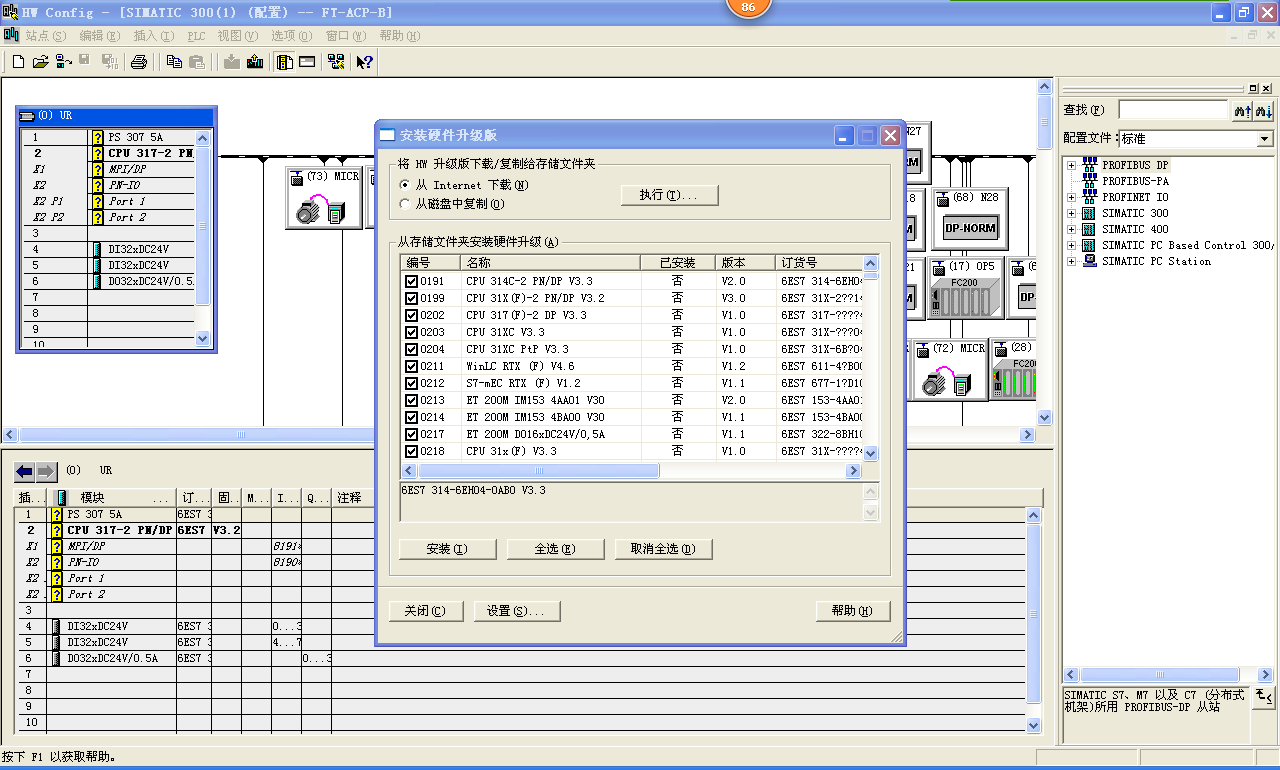Click the 订货号 column header in update list

[x=818, y=263]
